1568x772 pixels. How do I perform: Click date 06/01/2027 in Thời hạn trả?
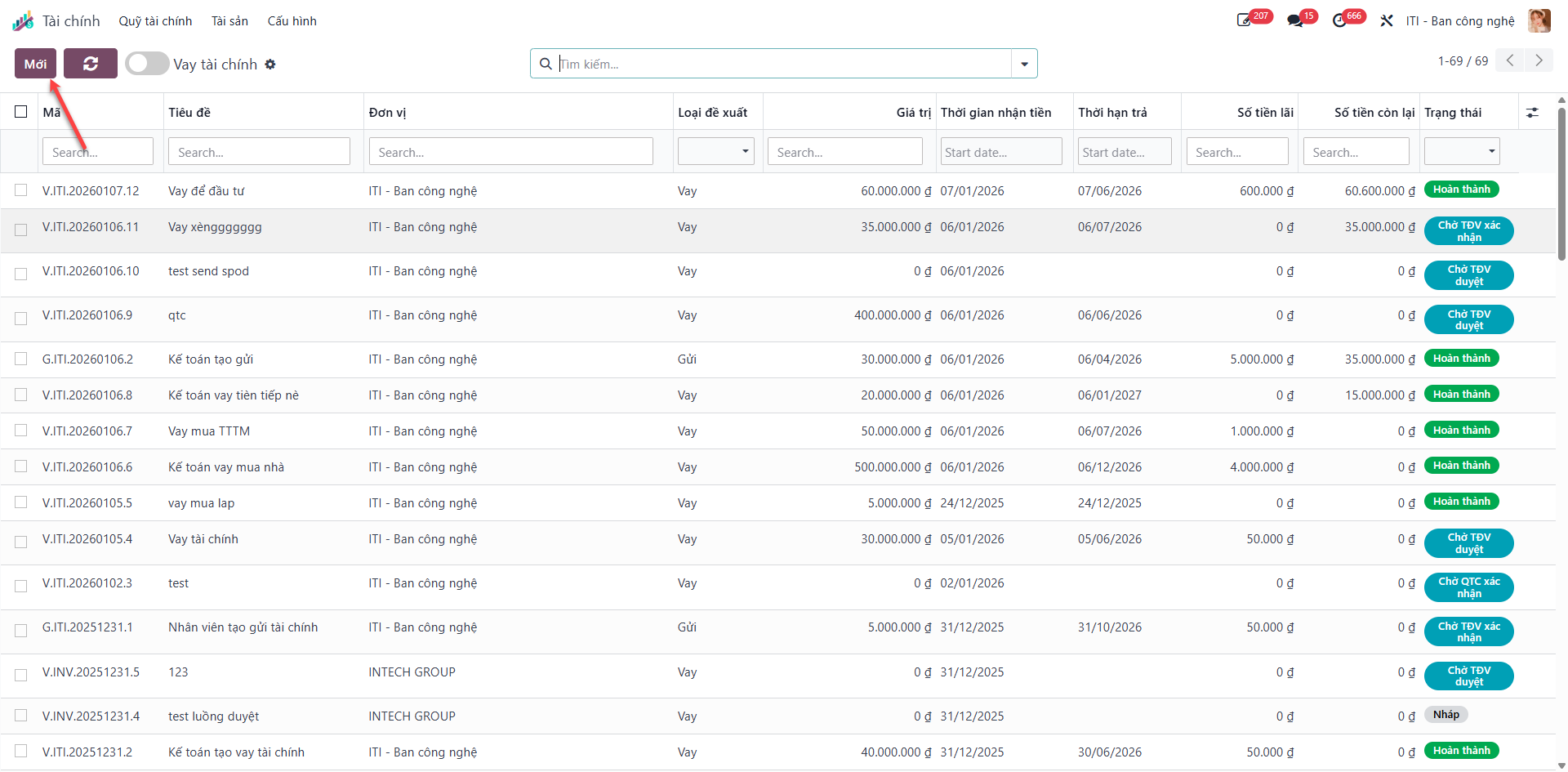tap(1110, 395)
